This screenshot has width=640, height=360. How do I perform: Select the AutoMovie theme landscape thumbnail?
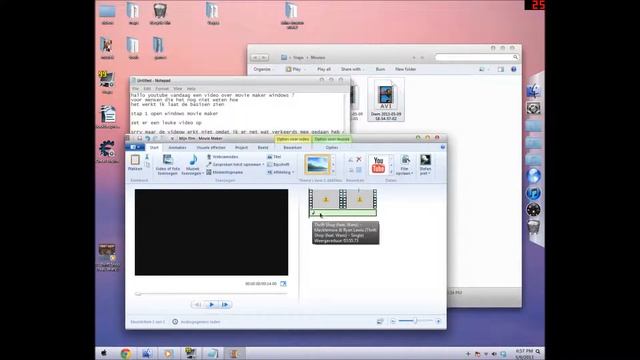pyautogui.click(x=317, y=164)
